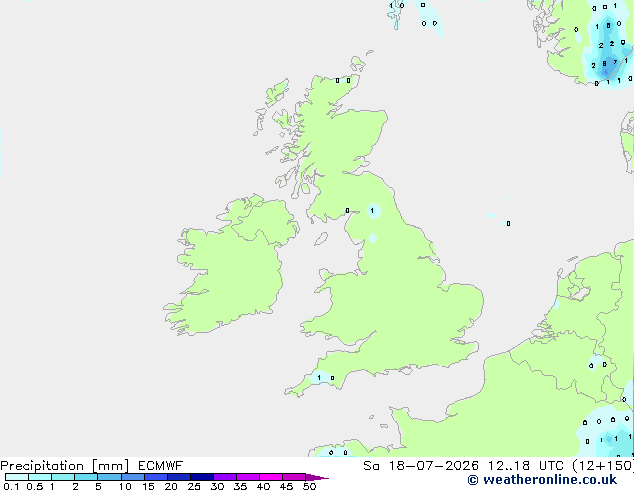The width and height of the screenshot is (634, 490).
Task: Click the 40–45 mm magenta legend swatch
Action: click(x=271, y=477)
